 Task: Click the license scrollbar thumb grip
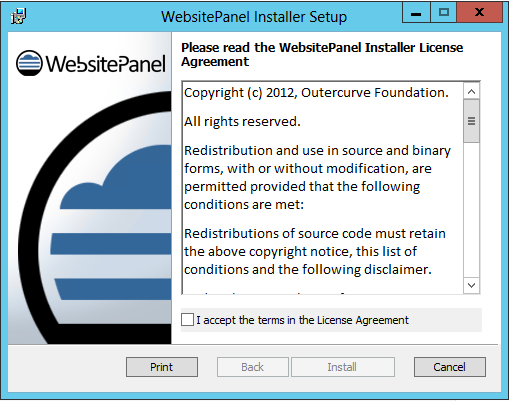pyautogui.click(x=471, y=121)
